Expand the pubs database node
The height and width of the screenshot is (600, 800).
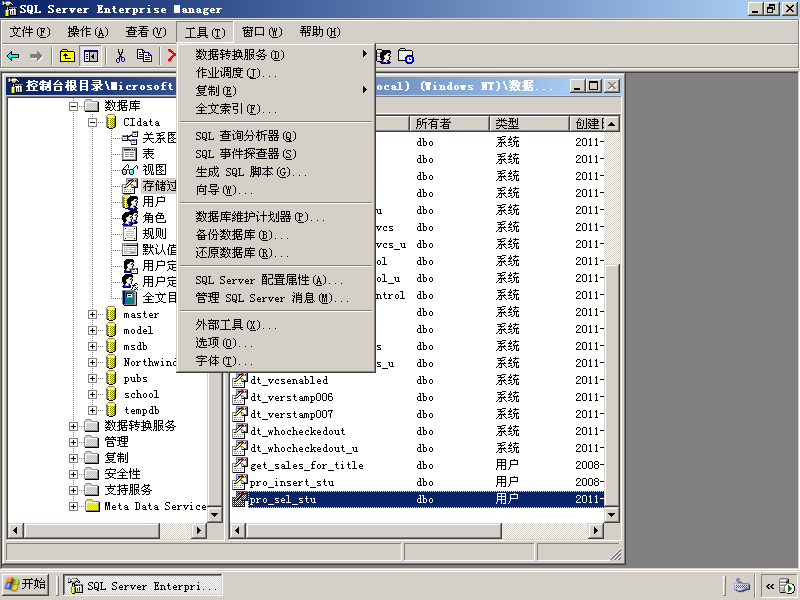pos(92,379)
